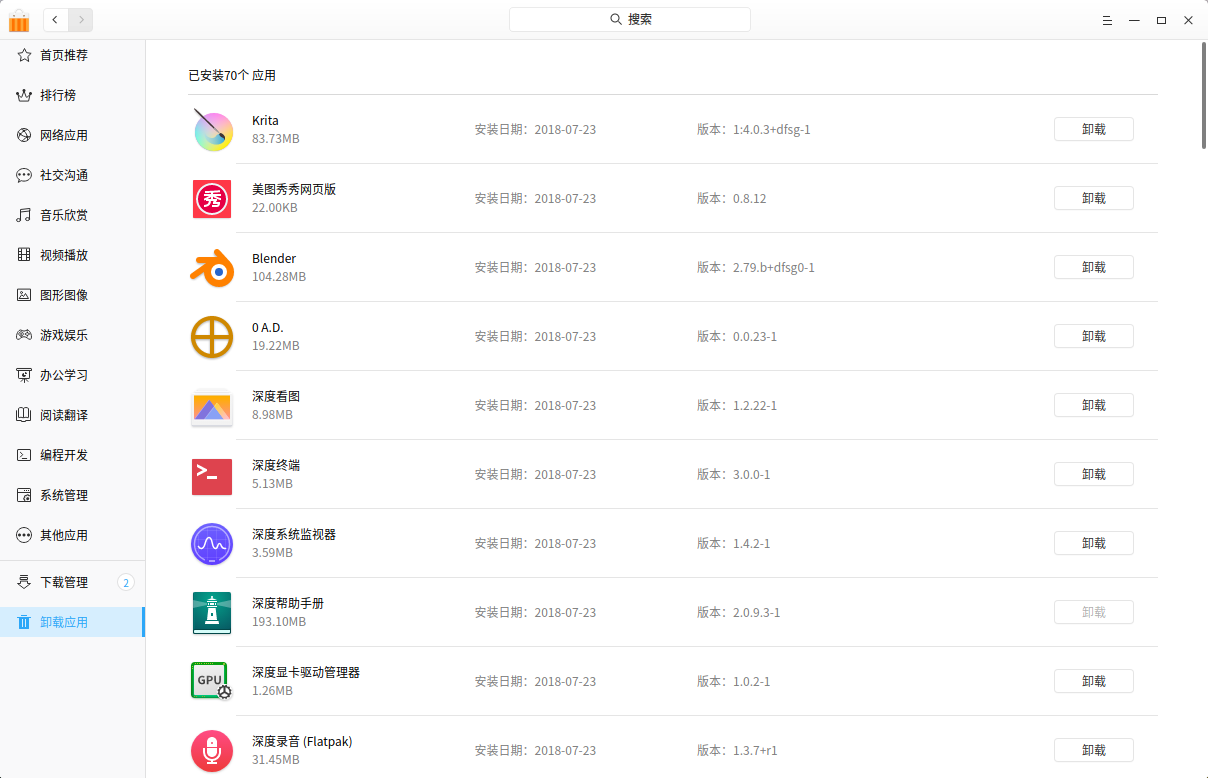Click the 104.28MB size text
The image size is (1208, 778).
(x=279, y=277)
